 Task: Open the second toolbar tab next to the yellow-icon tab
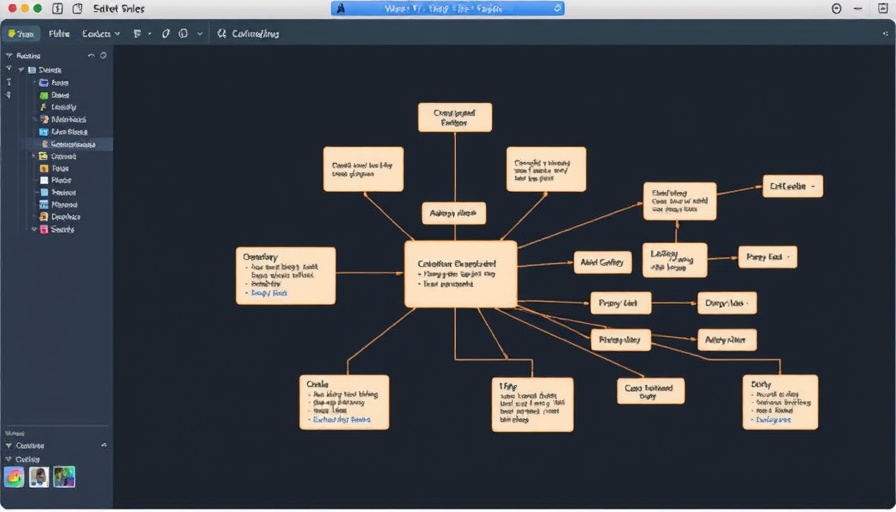(59, 34)
